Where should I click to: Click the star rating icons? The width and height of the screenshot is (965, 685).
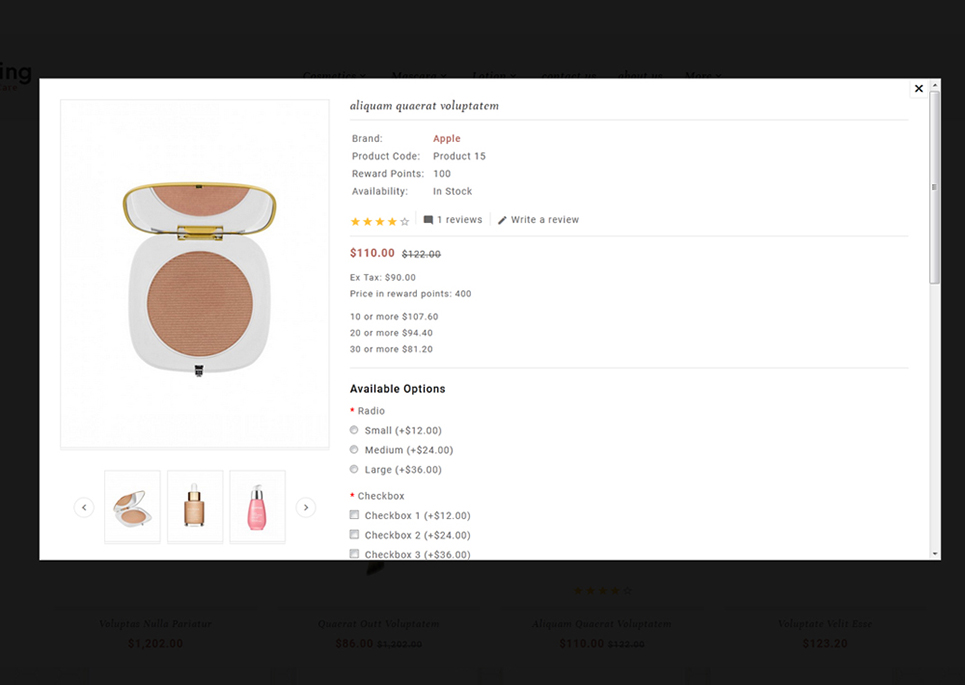(379, 221)
